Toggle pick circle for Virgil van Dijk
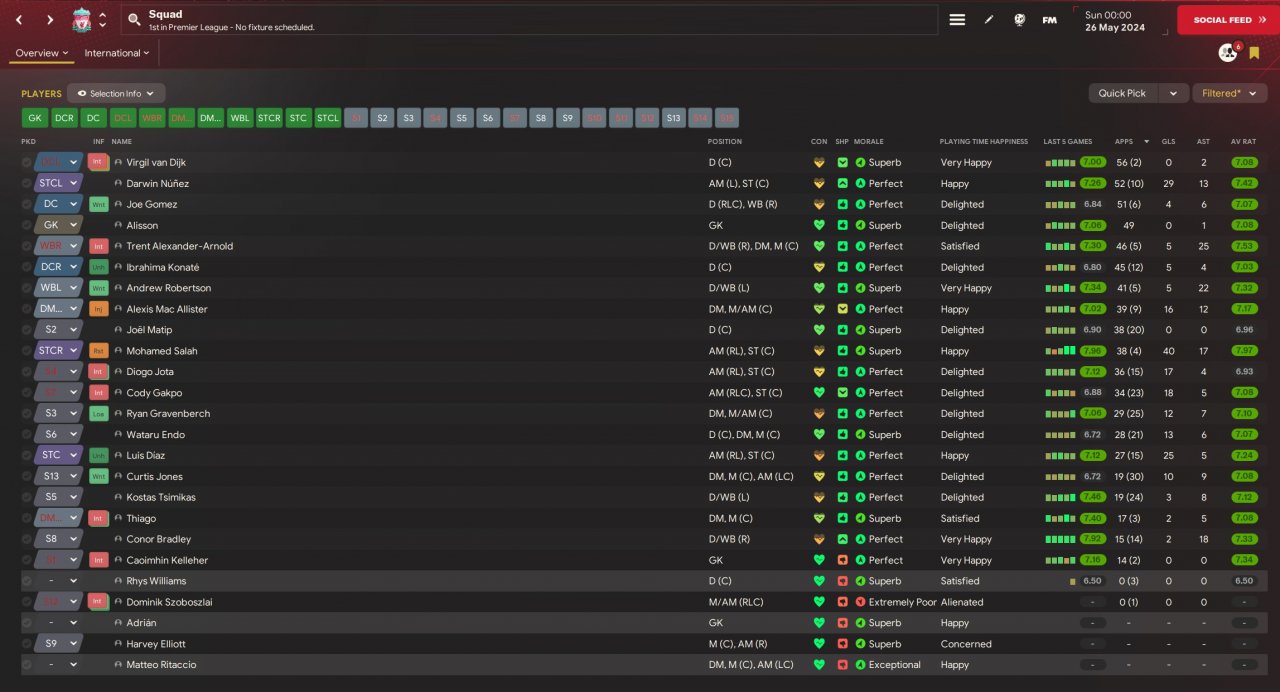 (27, 162)
